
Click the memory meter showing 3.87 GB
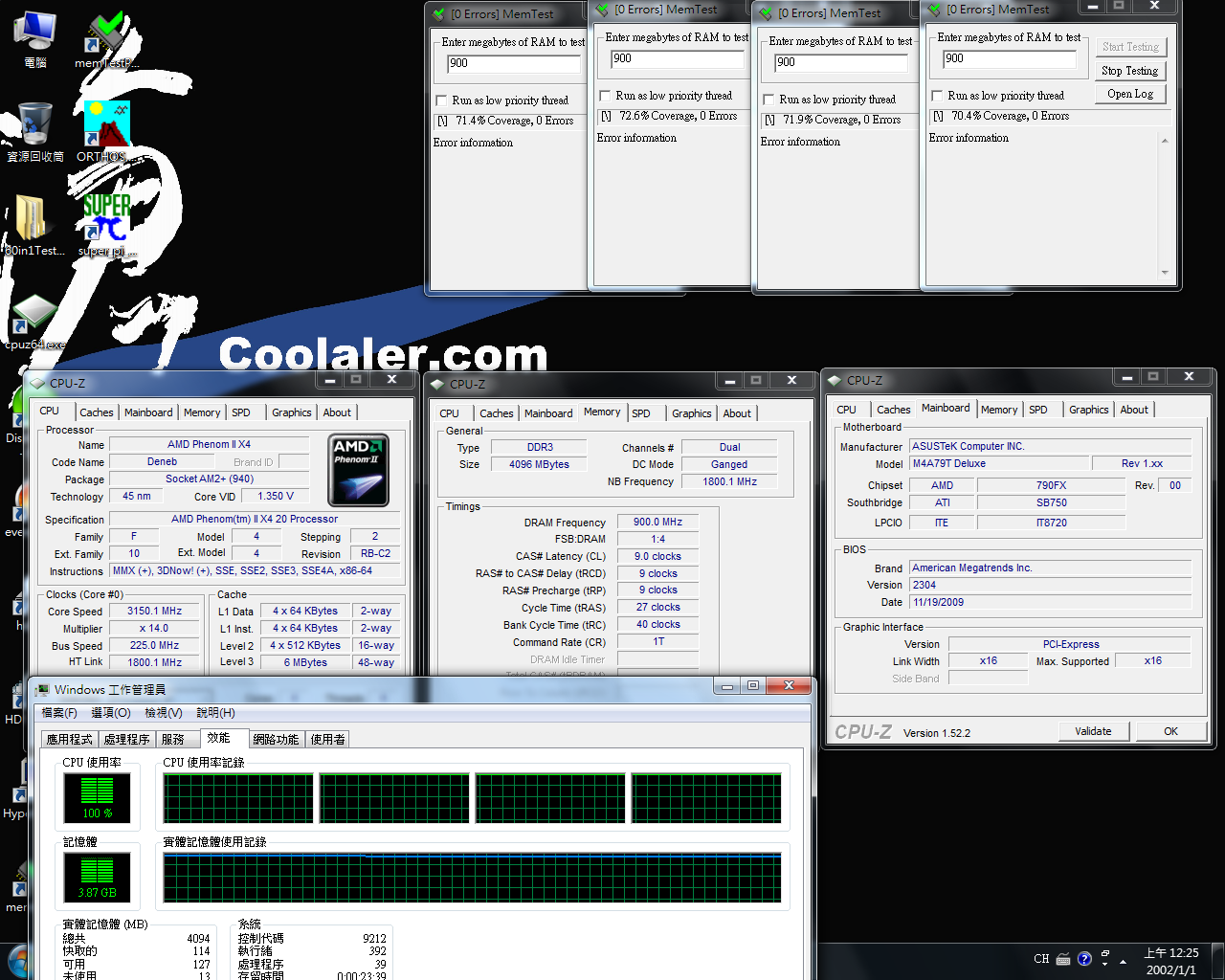[97, 877]
